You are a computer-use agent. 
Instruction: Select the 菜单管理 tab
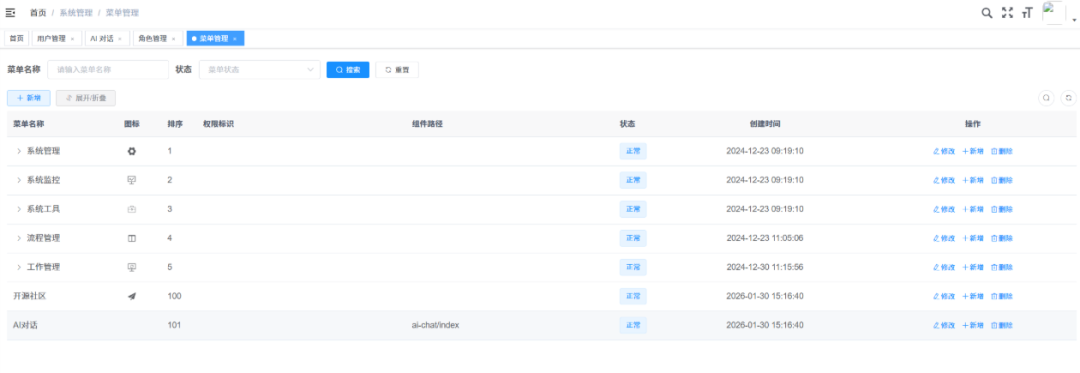tap(215, 39)
